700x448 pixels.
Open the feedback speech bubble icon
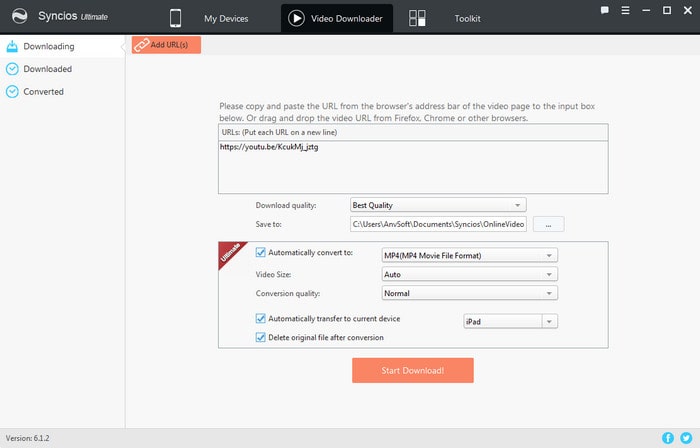click(x=604, y=10)
